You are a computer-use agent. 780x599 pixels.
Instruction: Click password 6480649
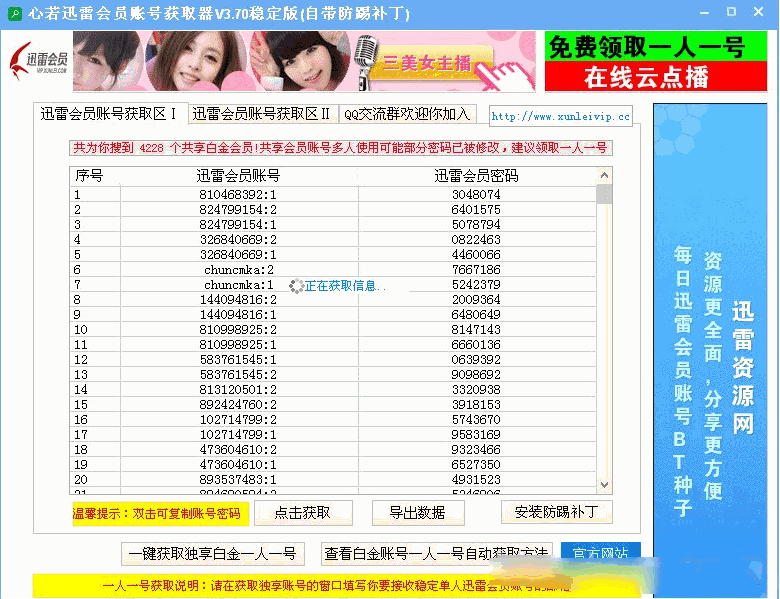tap(476, 314)
